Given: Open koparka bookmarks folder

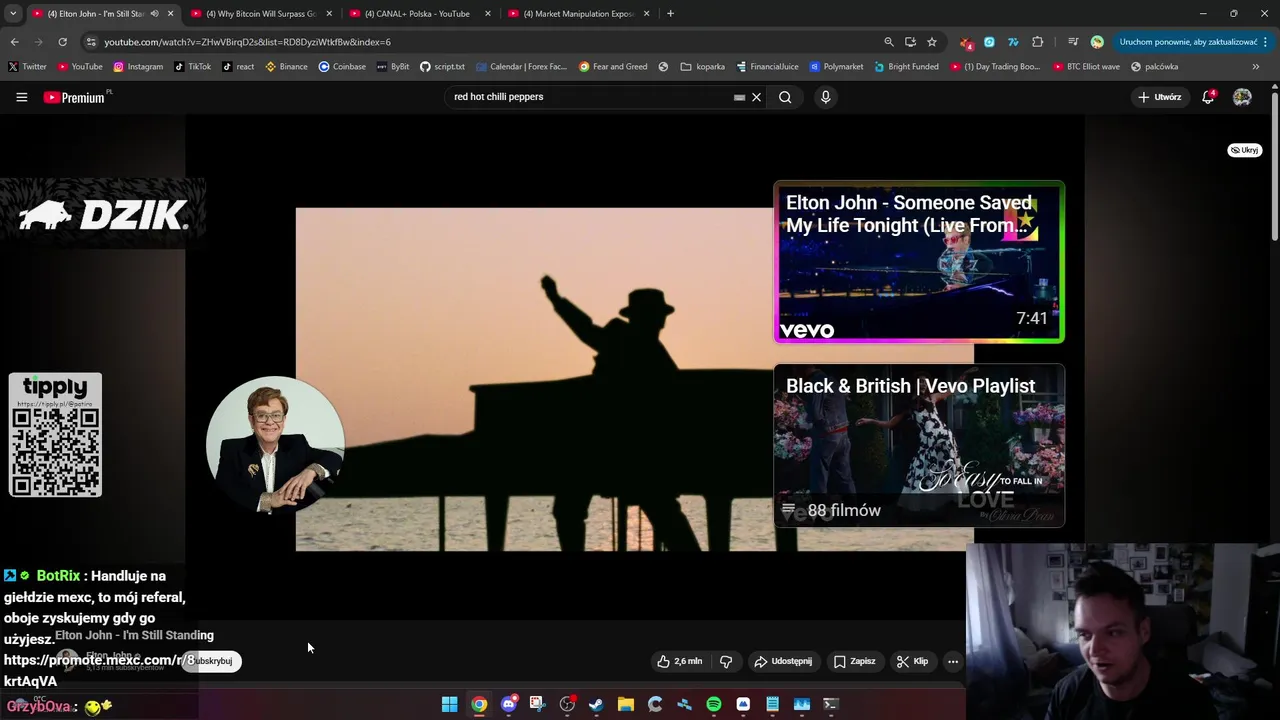Looking at the screenshot, I should pos(702,67).
